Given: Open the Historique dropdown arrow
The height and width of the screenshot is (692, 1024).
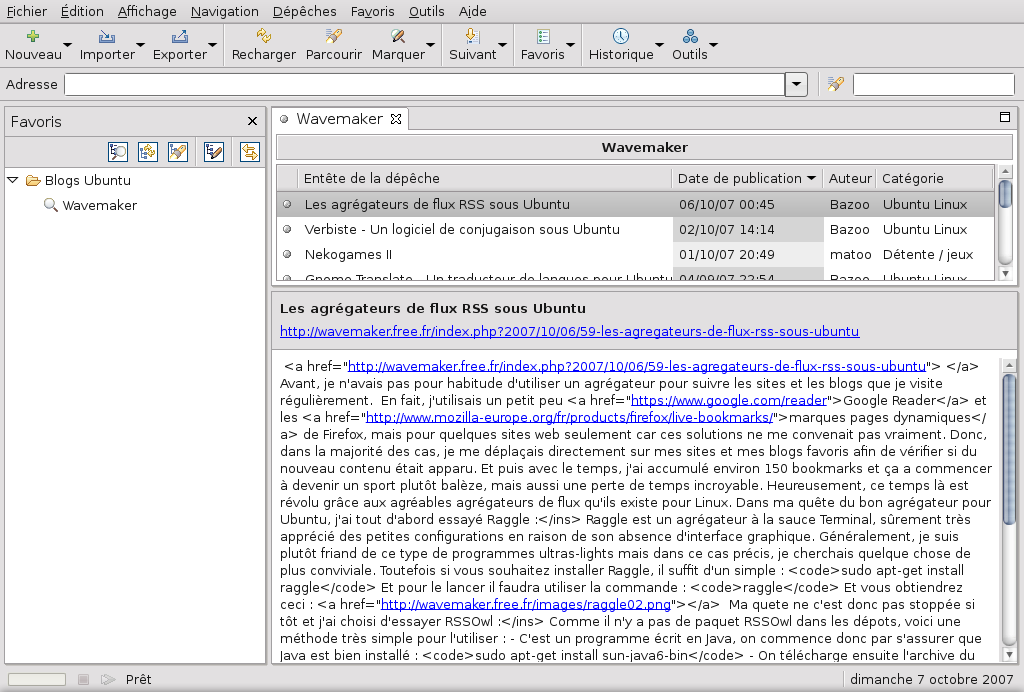Looking at the screenshot, I should [x=659, y=45].
